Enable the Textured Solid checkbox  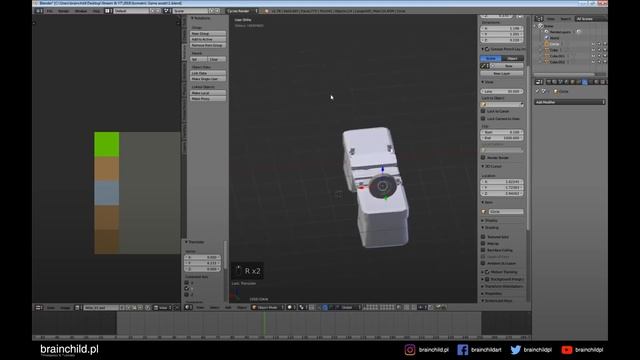click(483, 237)
